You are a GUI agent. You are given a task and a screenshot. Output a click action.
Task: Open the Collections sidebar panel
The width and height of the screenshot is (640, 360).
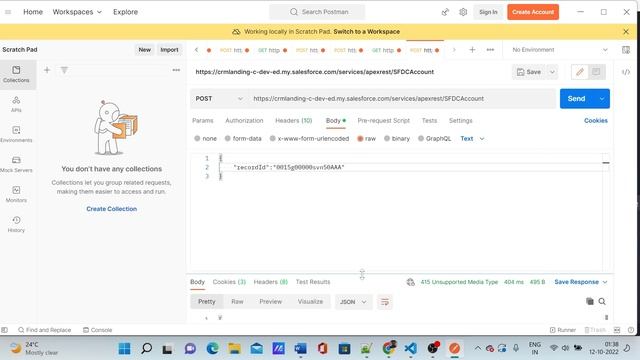click(x=16, y=74)
